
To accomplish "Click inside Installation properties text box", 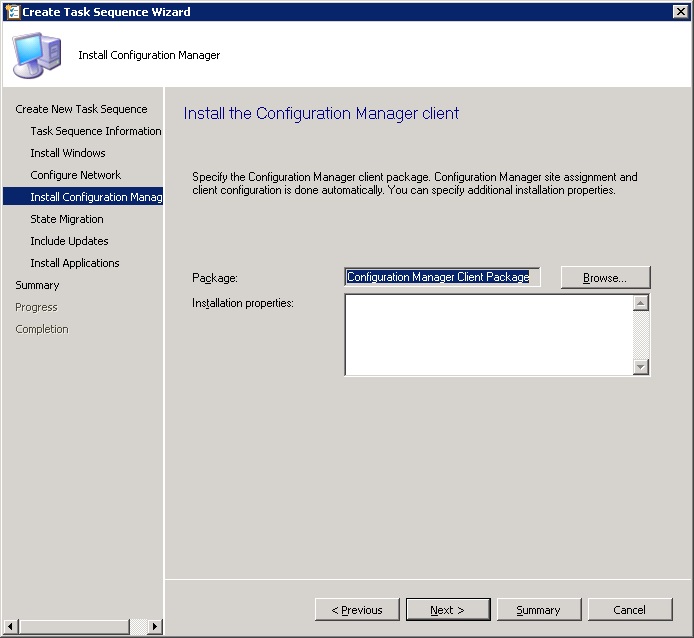I will 488,334.
